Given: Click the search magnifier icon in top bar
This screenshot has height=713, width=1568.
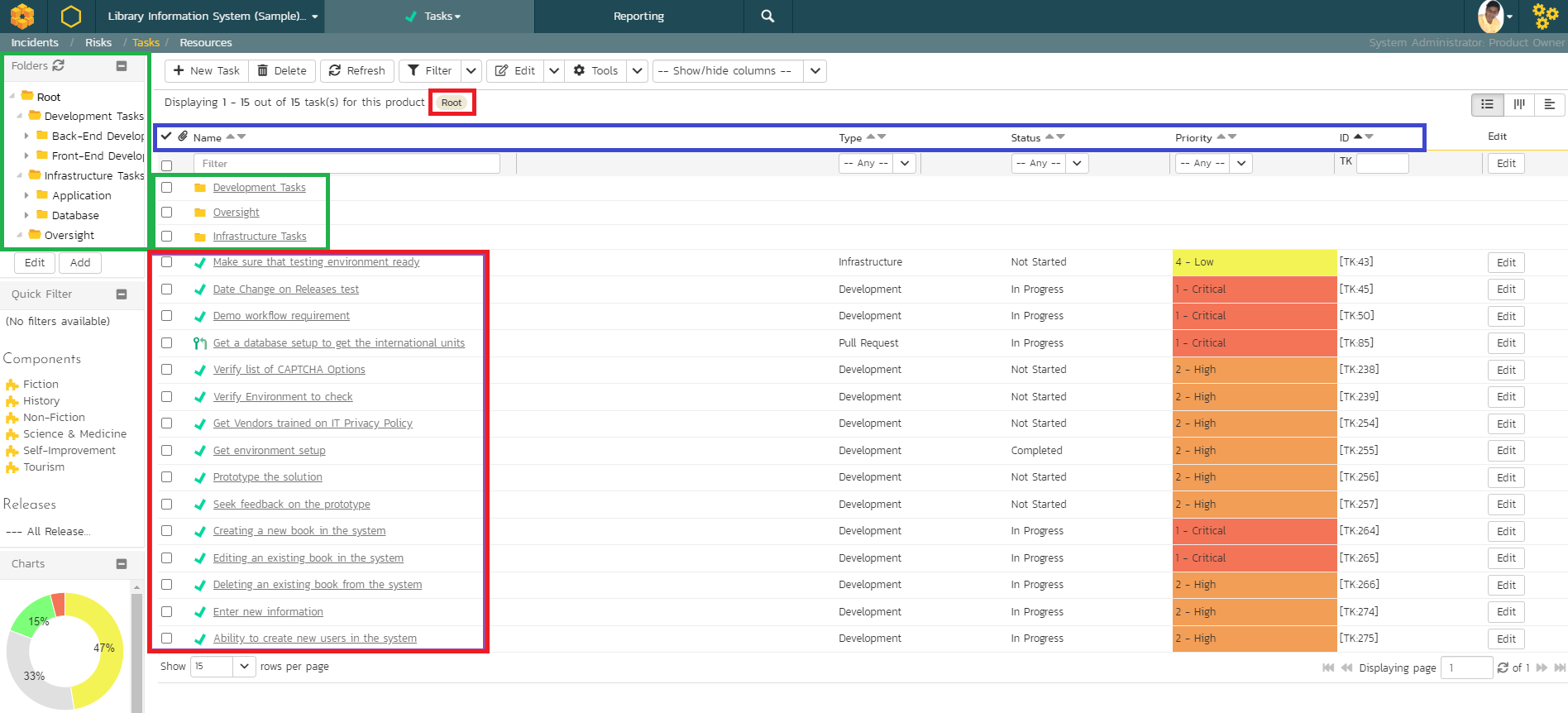Looking at the screenshot, I should [767, 16].
